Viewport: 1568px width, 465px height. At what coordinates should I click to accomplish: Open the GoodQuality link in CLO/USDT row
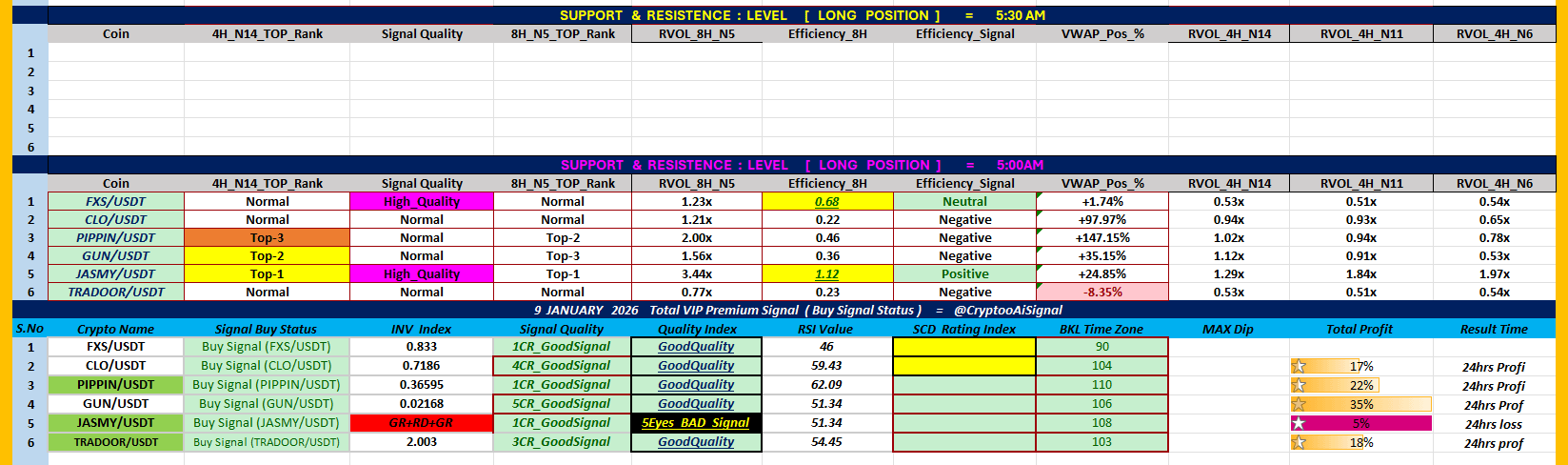(696, 366)
